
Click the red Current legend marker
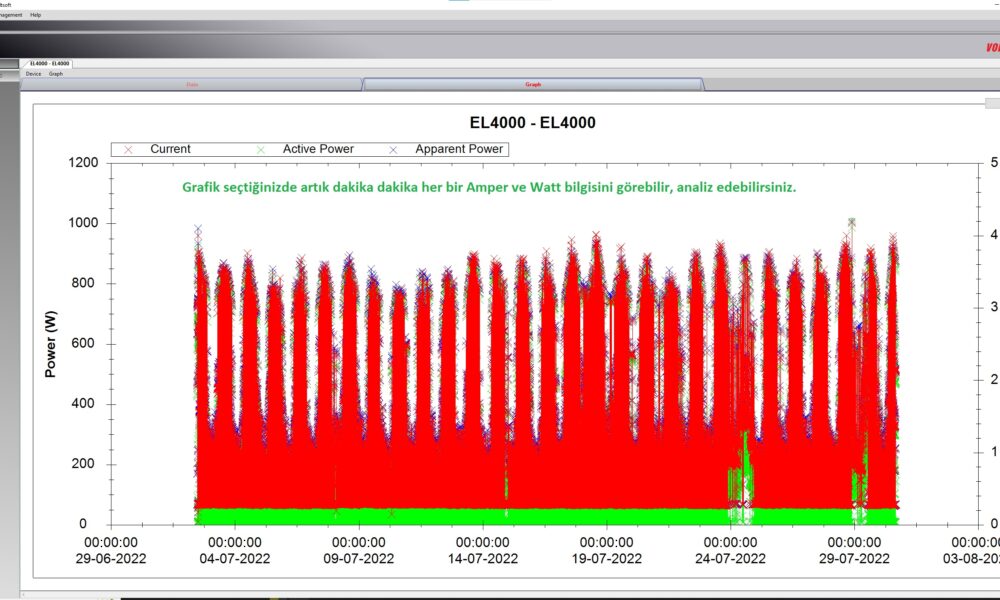tap(128, 149)
